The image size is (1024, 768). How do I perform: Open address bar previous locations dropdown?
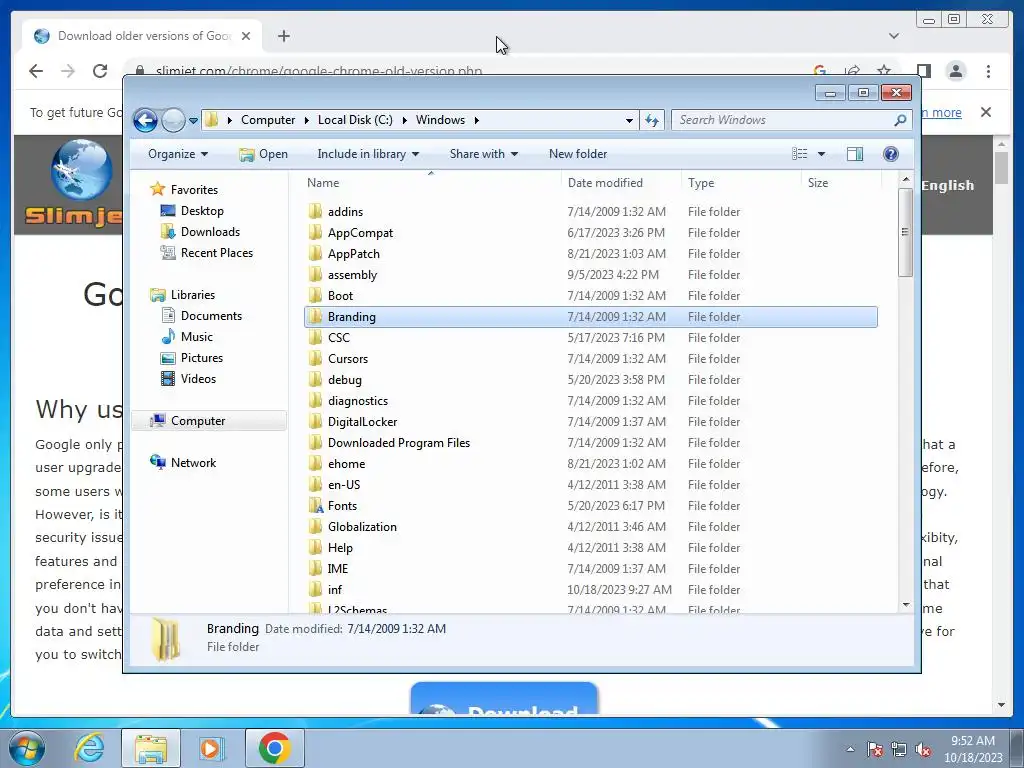coord(629,121)
